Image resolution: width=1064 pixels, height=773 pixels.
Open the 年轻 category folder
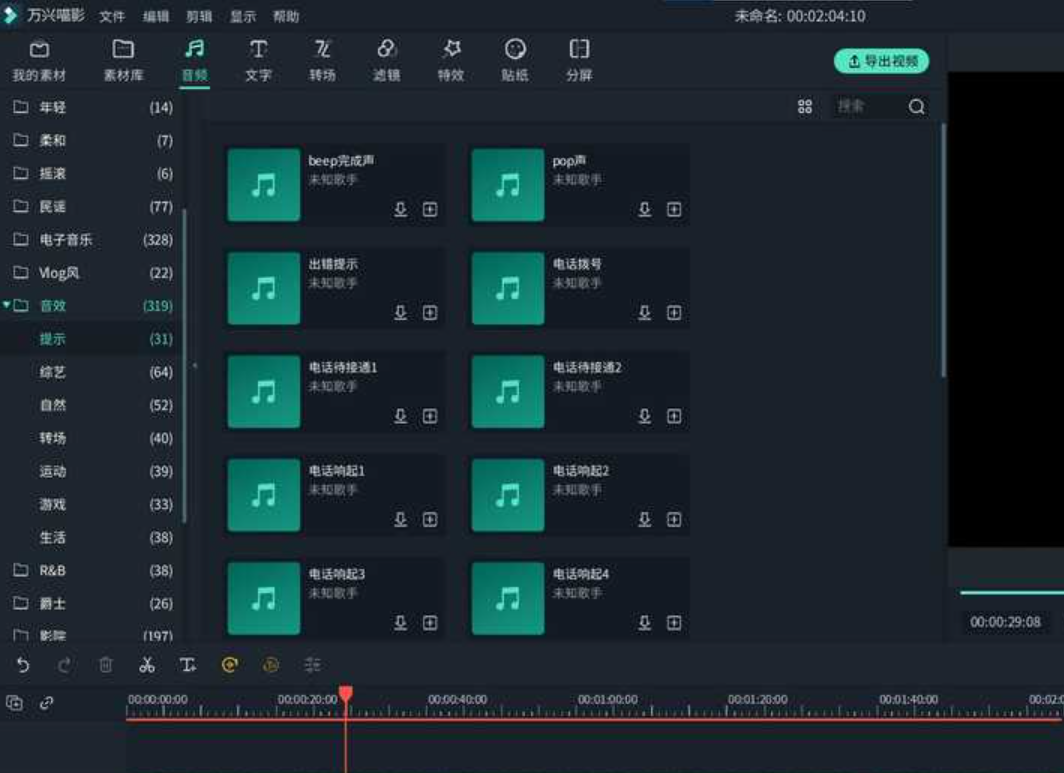tap(93, 107)
